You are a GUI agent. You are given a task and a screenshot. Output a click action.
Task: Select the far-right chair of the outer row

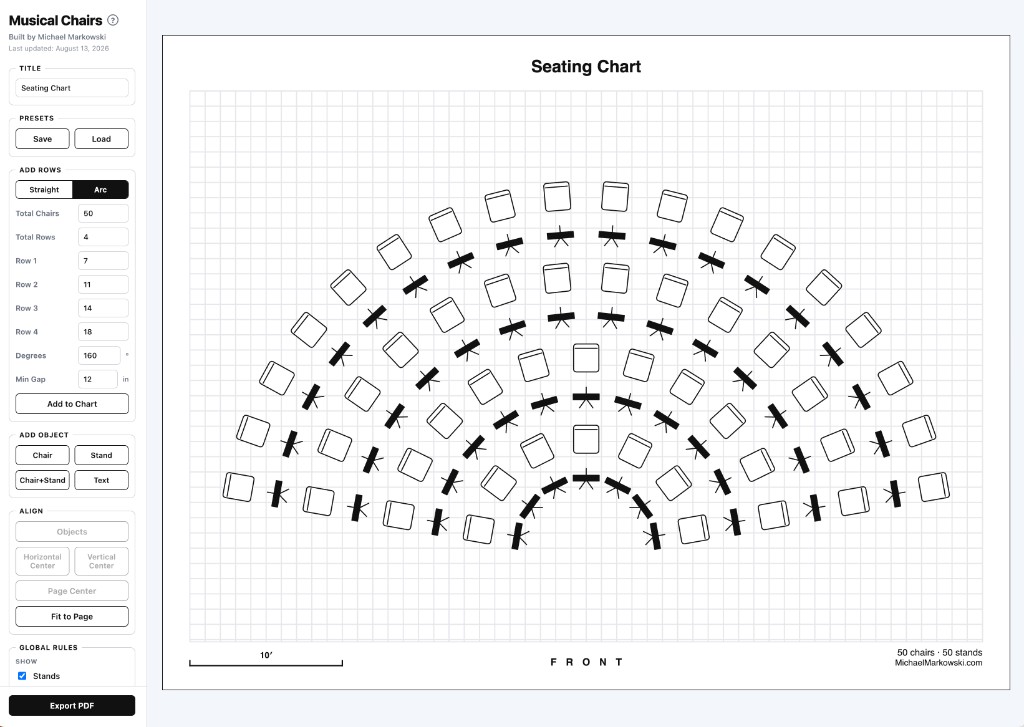coord(934,487)
